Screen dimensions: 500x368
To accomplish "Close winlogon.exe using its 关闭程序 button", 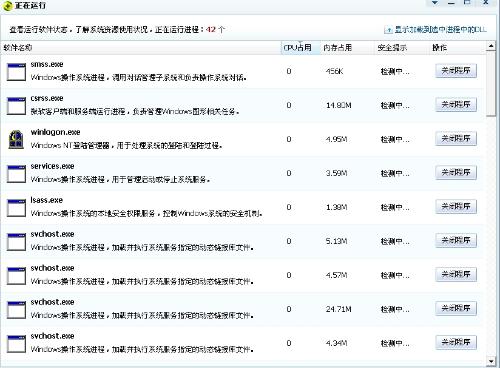I will [456, 139].
